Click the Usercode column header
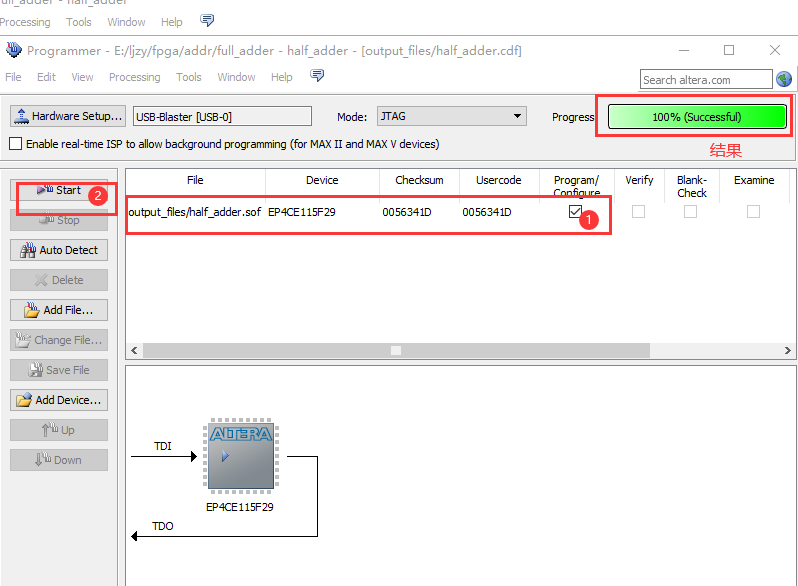The width and height of the screenshot is (798, 586). click(x=499, y=180)
